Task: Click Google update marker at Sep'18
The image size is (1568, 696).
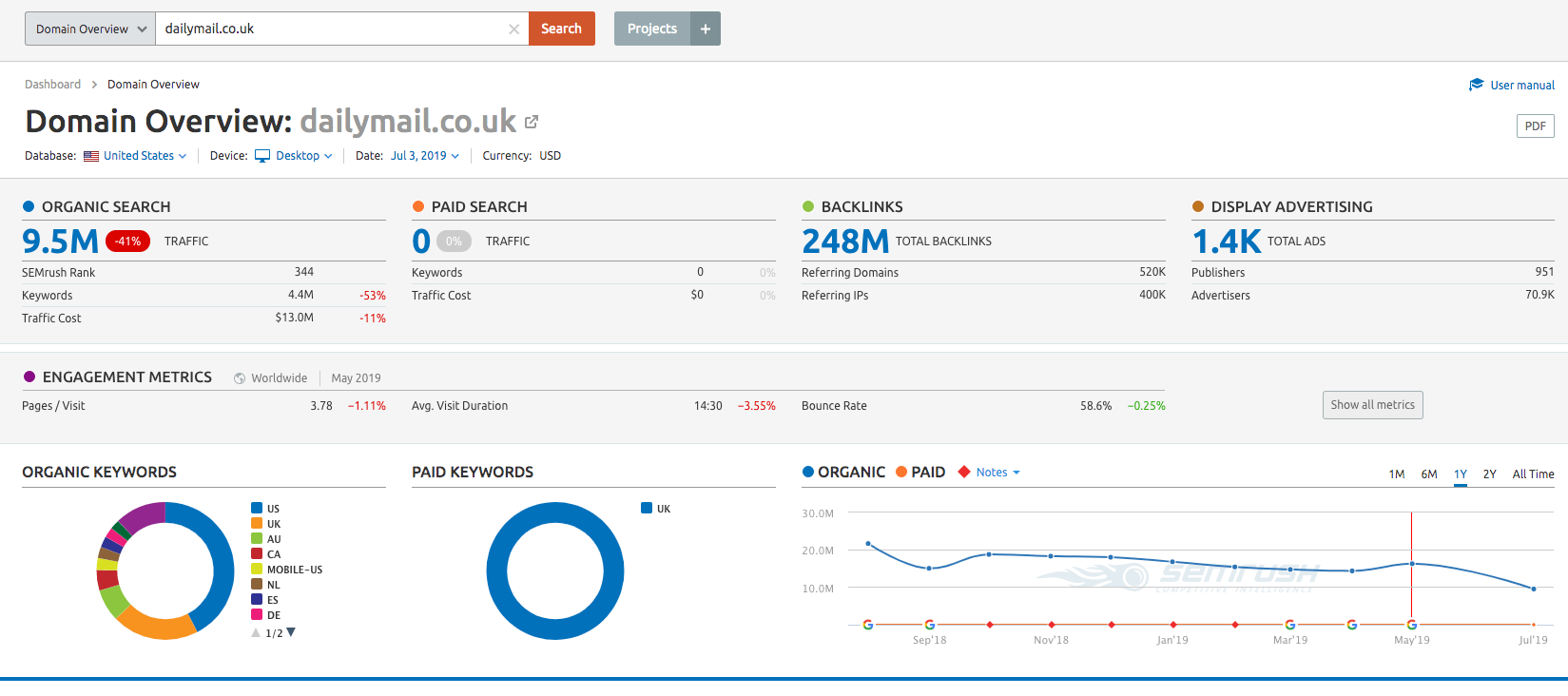Action: coord(930,625)
